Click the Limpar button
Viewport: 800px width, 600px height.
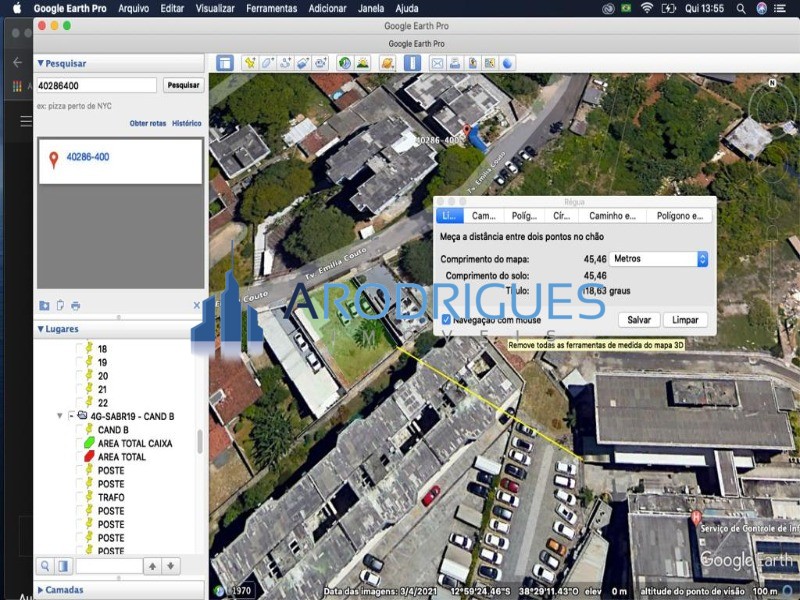pyautogui.click(x=685, y=320)
